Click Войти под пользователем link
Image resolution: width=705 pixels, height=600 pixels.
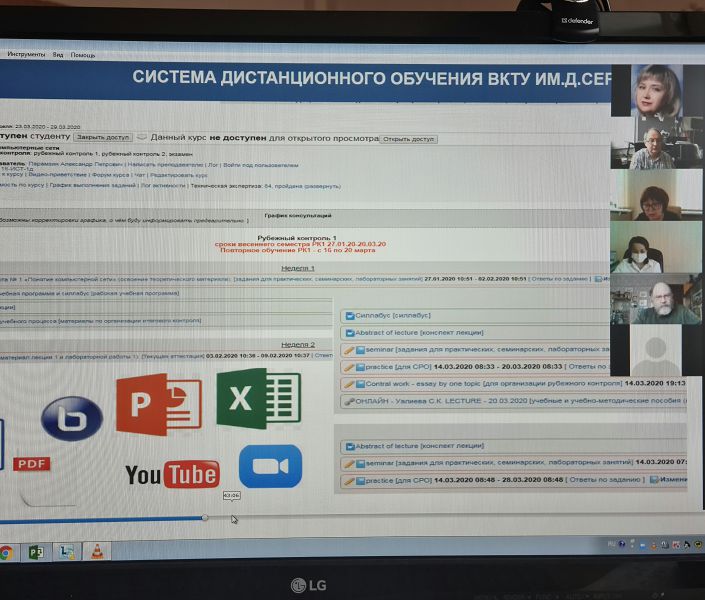260,165
